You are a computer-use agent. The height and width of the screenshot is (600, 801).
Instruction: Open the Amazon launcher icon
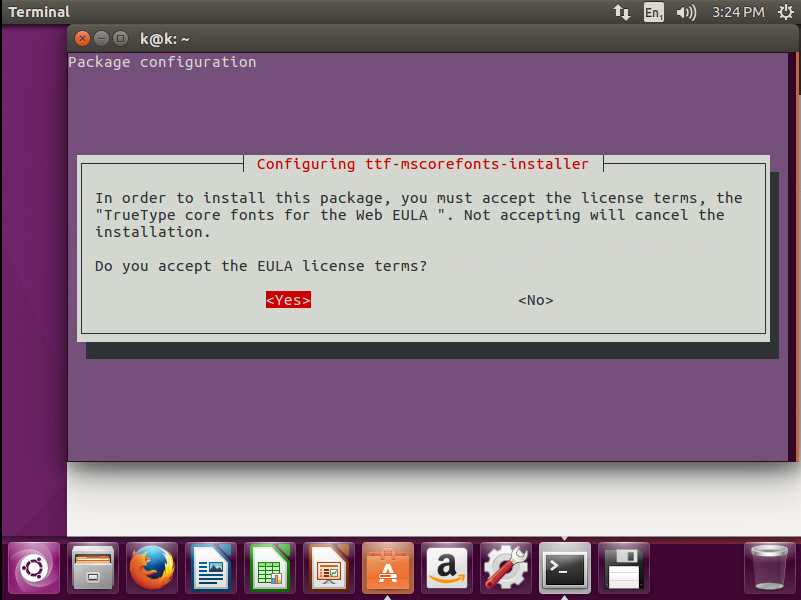pos(447,567)
